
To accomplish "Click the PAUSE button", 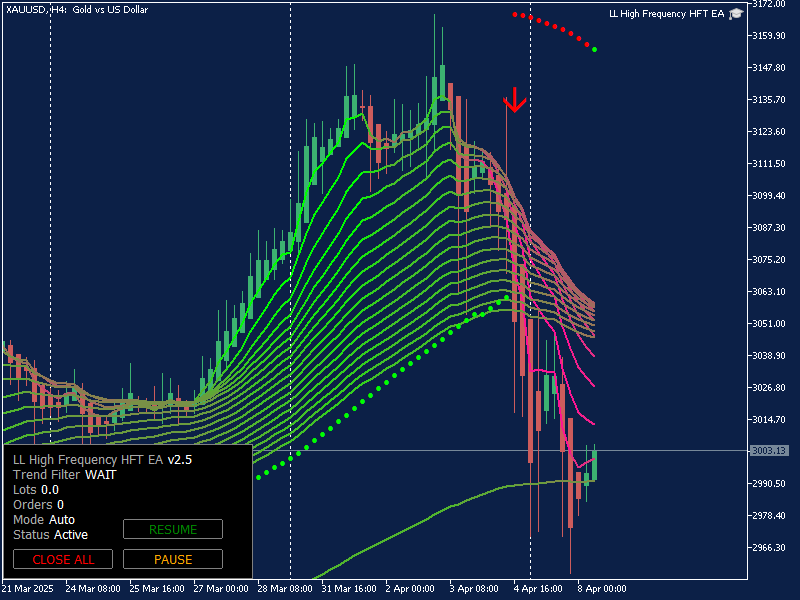I will click(173, 559).
